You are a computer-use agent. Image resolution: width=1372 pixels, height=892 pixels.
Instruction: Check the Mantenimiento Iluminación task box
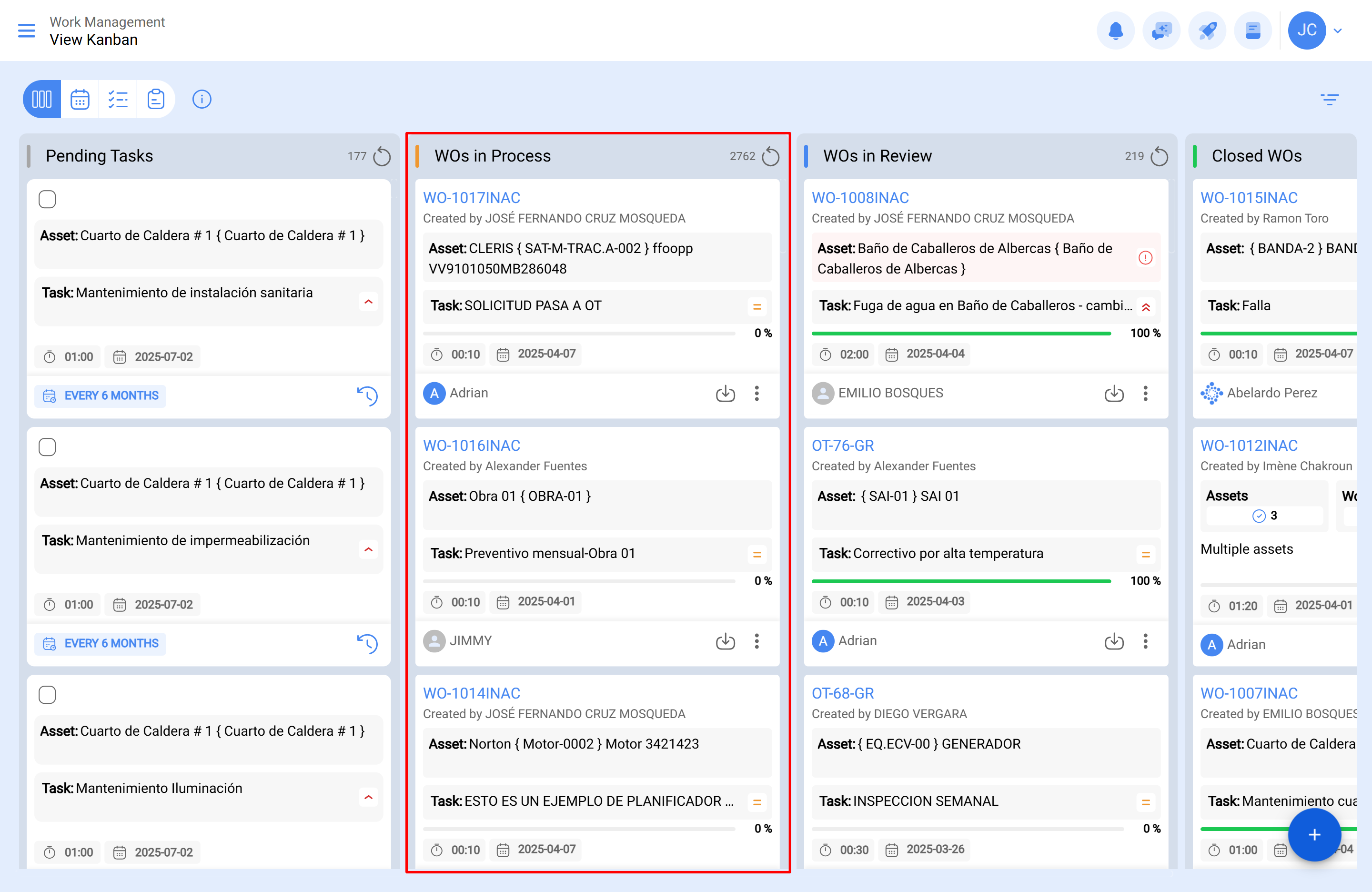(47, 695)
